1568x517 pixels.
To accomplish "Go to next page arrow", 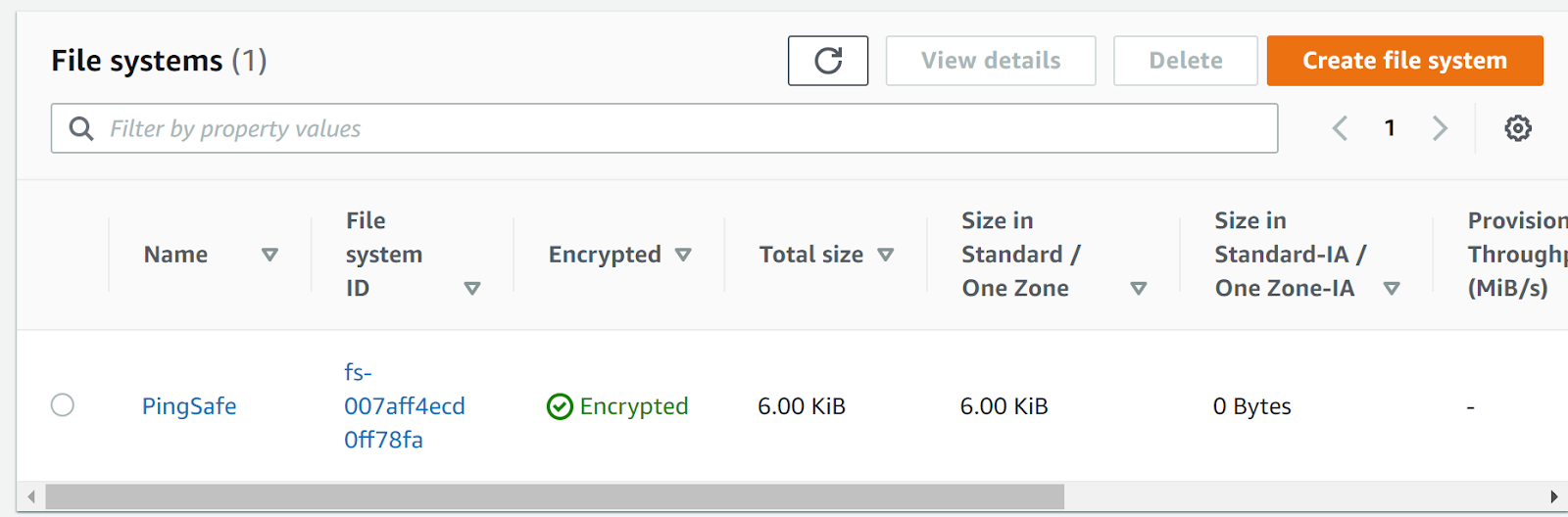I will [x=1440, y=128].
